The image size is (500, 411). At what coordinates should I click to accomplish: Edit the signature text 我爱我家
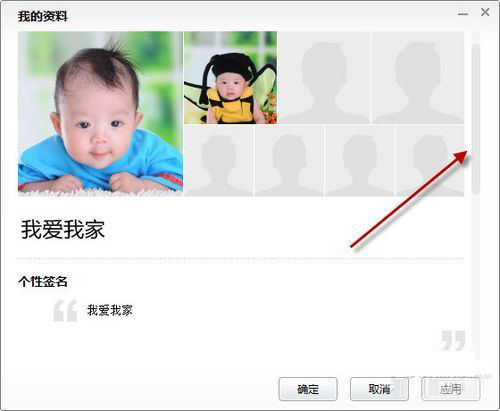[x=110, y=310]
